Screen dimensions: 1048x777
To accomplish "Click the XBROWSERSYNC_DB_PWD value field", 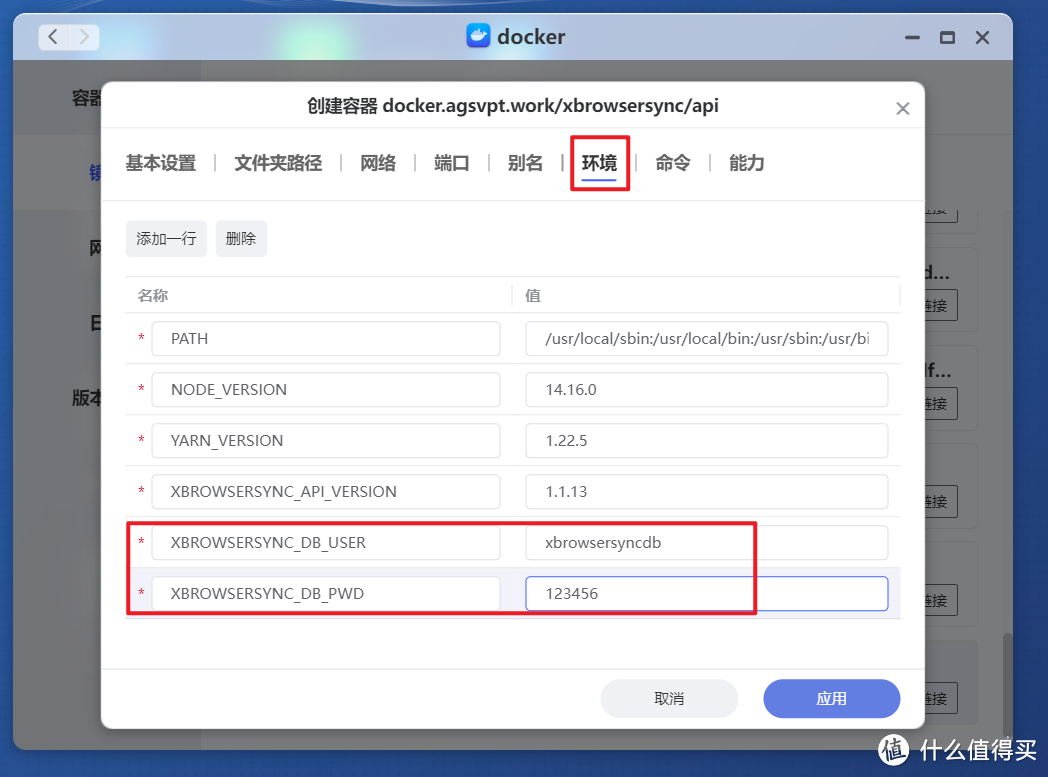I will coord(706,593).
